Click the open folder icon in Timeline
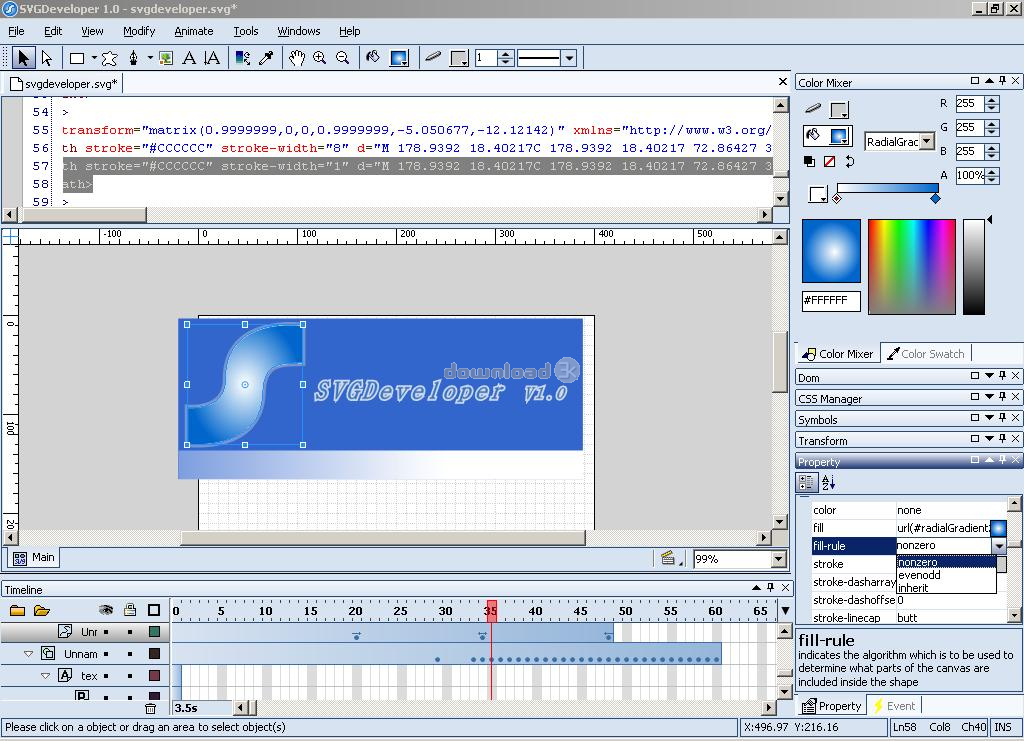Screen dimensions: 1024x741 pos(42,610)
